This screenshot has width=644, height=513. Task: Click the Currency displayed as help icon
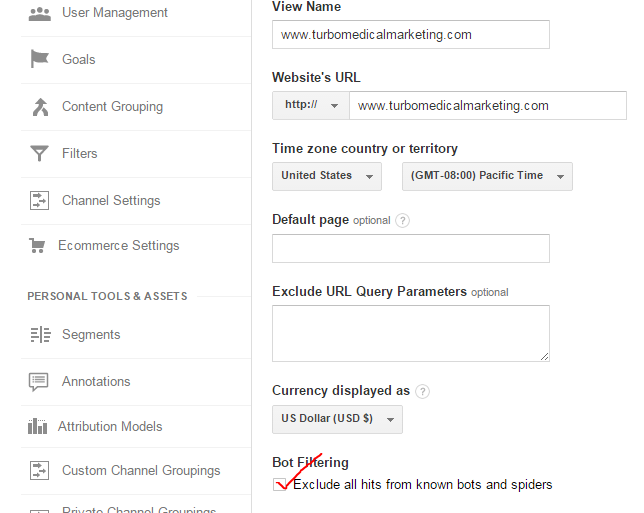pyautogui.click(x=423, y=391)
